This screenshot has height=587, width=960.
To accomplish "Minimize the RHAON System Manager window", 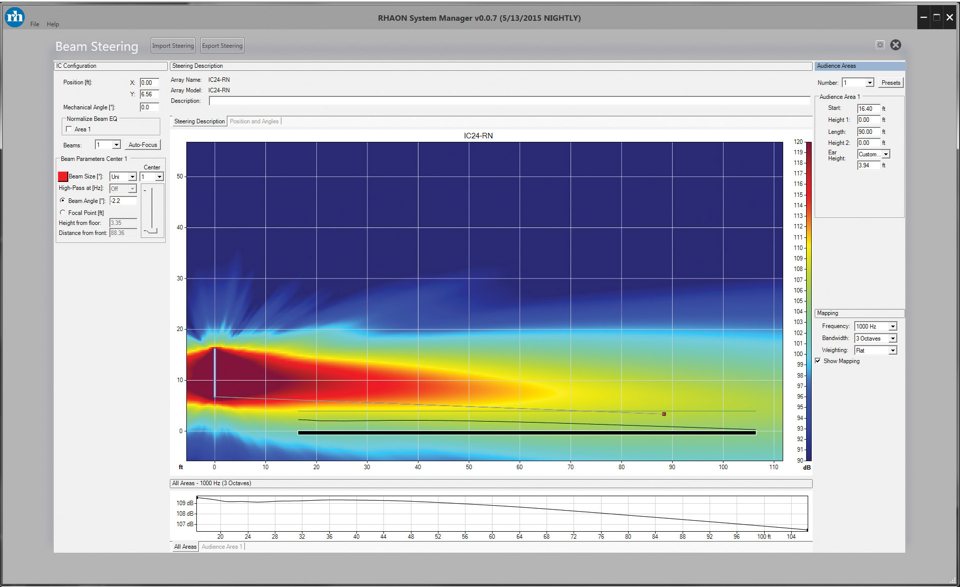I will (x=923, y=18).
